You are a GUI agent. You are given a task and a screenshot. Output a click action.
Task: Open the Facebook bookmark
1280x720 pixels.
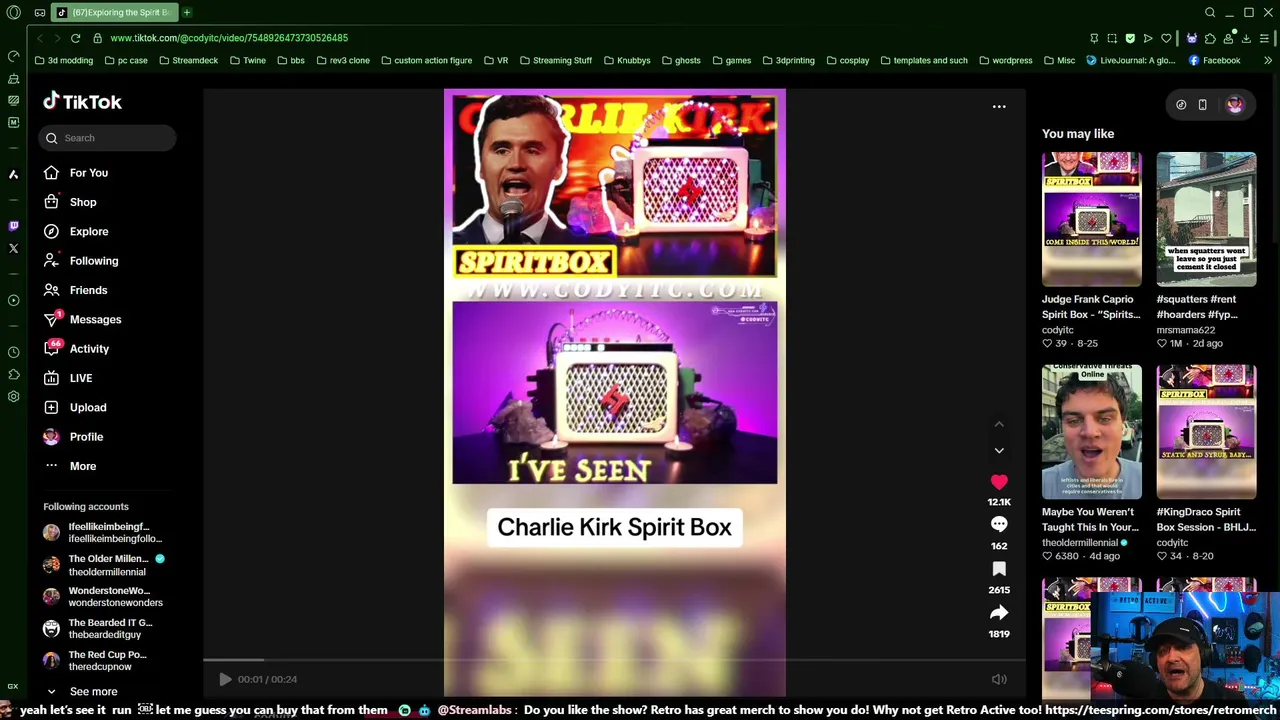click(x=1214, y=61)
